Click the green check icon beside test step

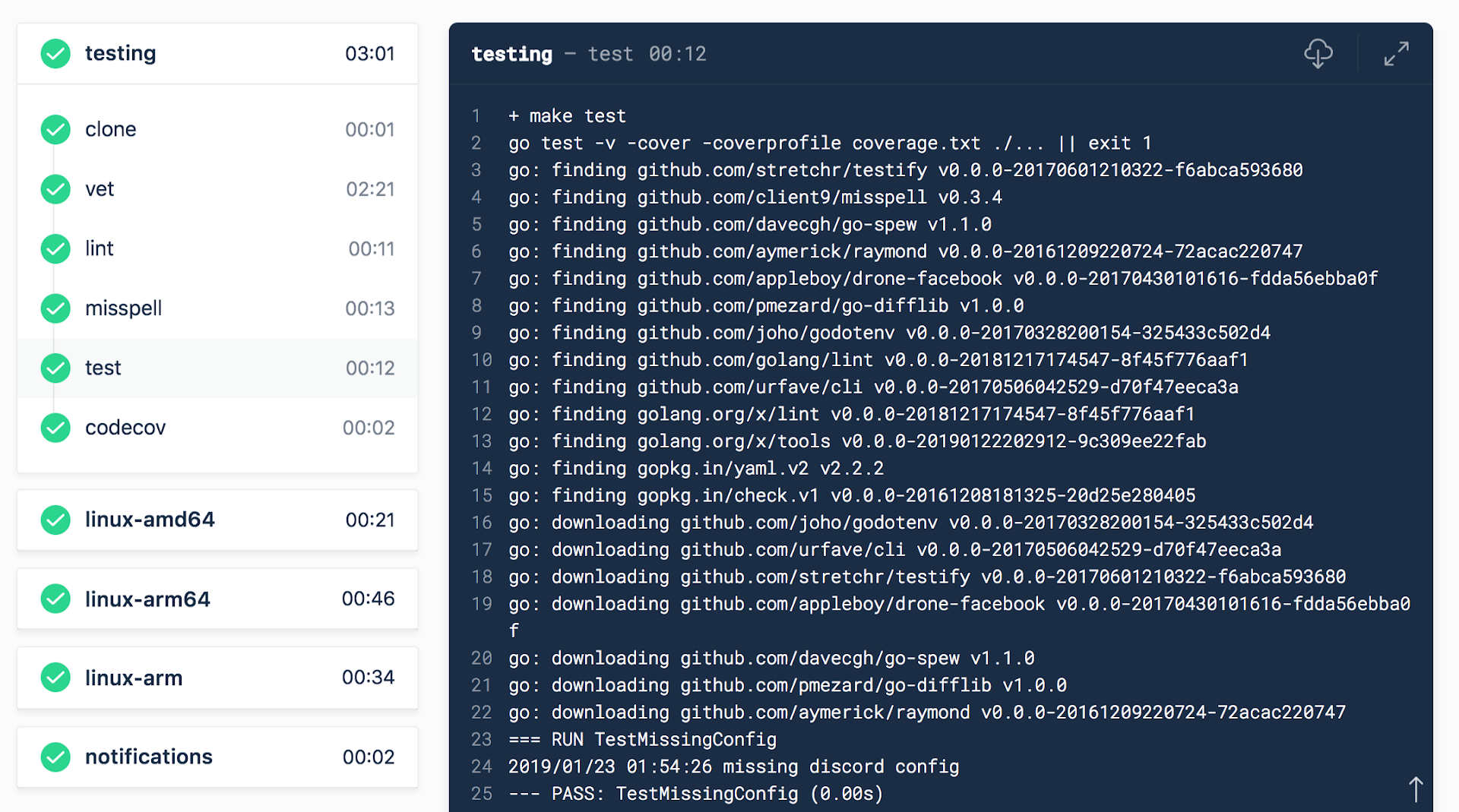click(x=55, y=368)
